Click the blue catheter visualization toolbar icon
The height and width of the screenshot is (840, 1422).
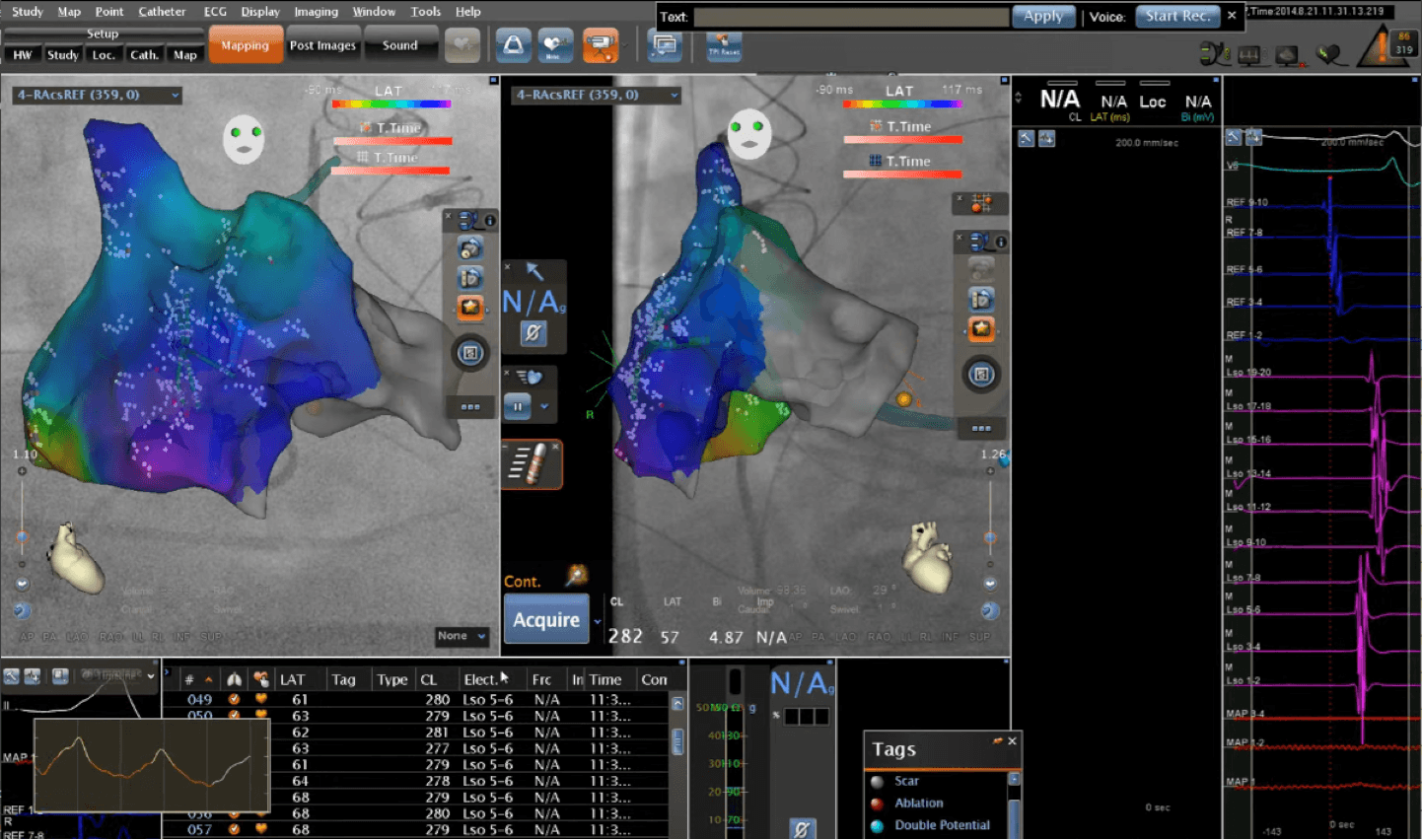(x=513, y=45)
